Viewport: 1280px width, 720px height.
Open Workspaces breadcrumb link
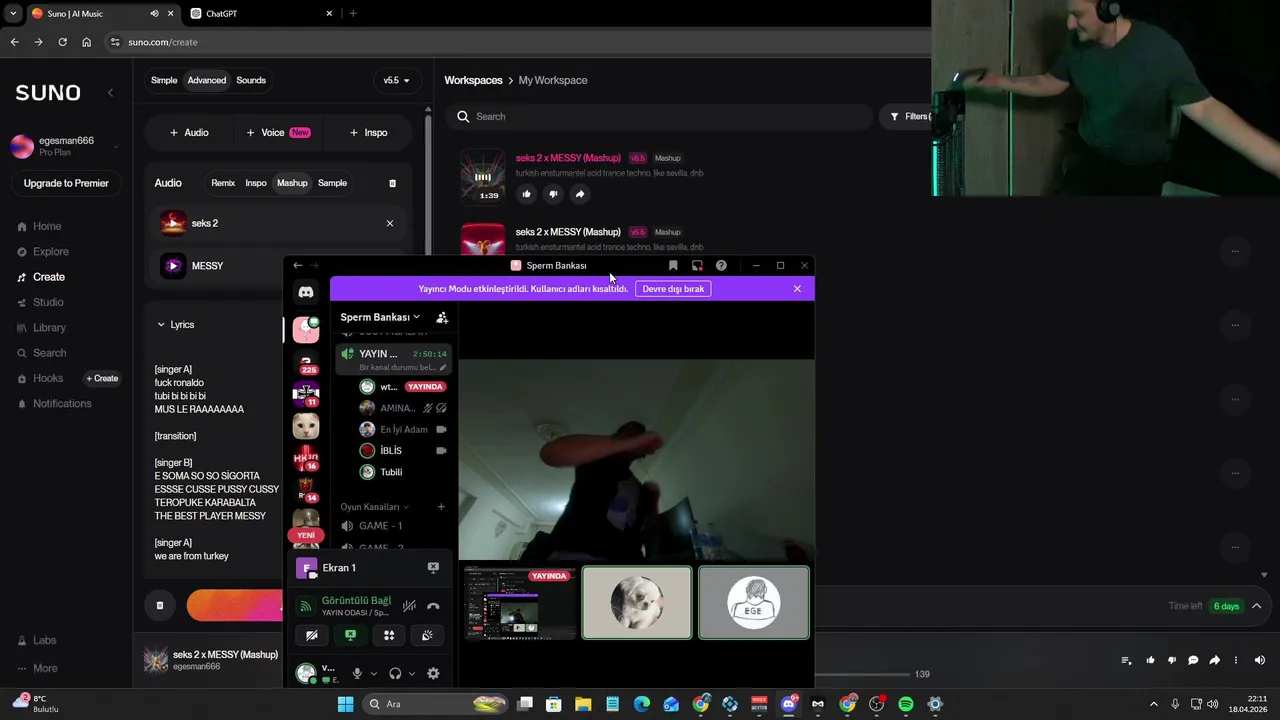(x=473, y=80)
